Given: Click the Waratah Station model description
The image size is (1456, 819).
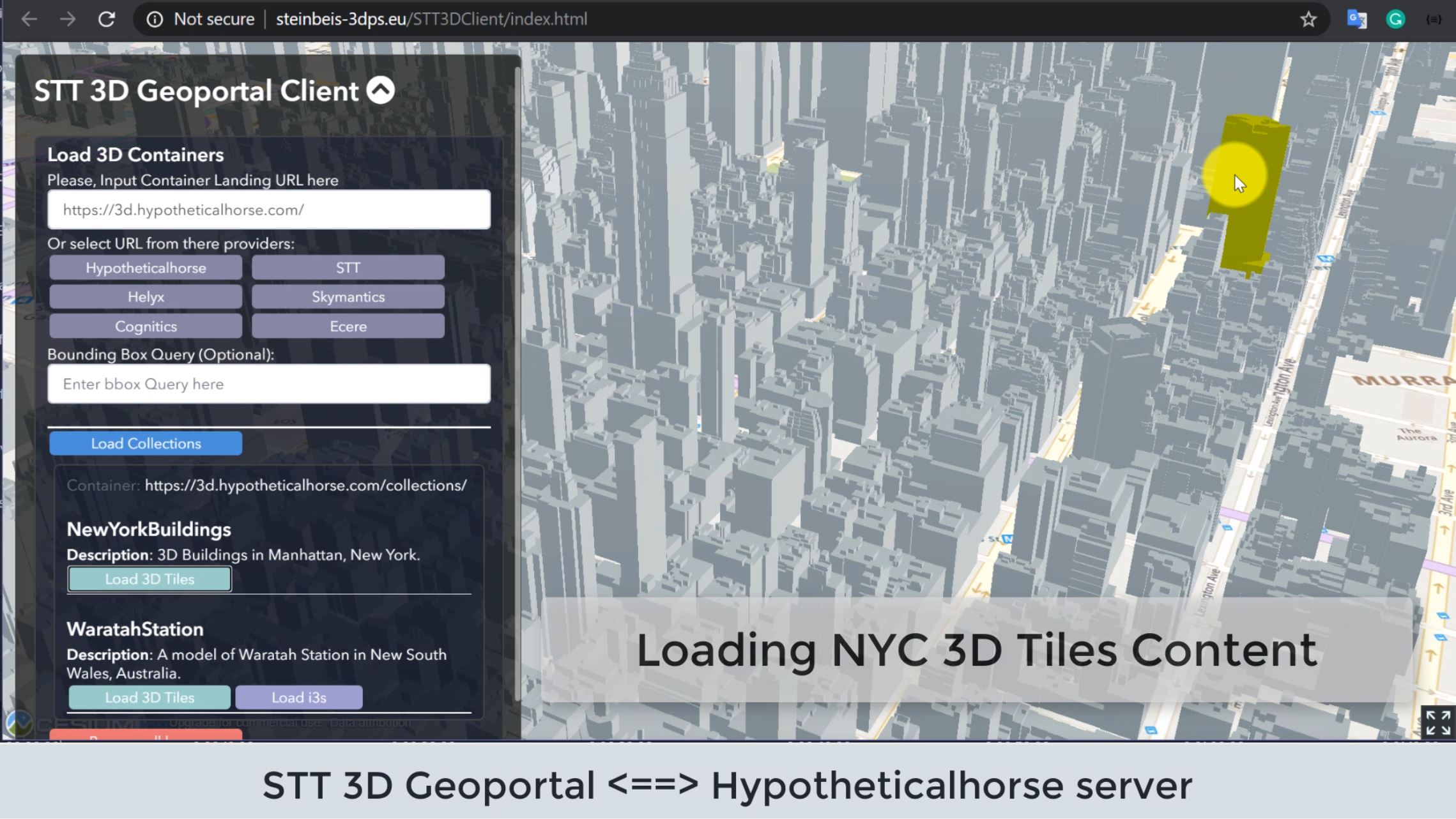Looking at the screenshot, I should [x=257, y=664].
